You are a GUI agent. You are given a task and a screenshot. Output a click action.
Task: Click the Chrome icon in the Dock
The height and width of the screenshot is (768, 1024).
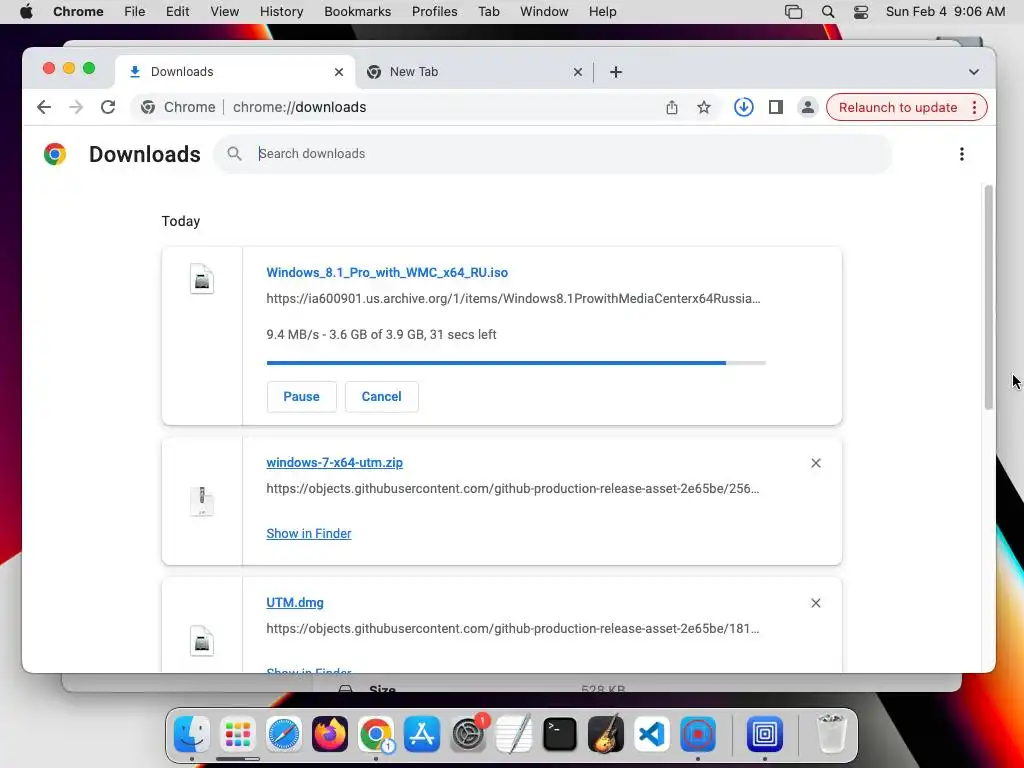(376, 734)
